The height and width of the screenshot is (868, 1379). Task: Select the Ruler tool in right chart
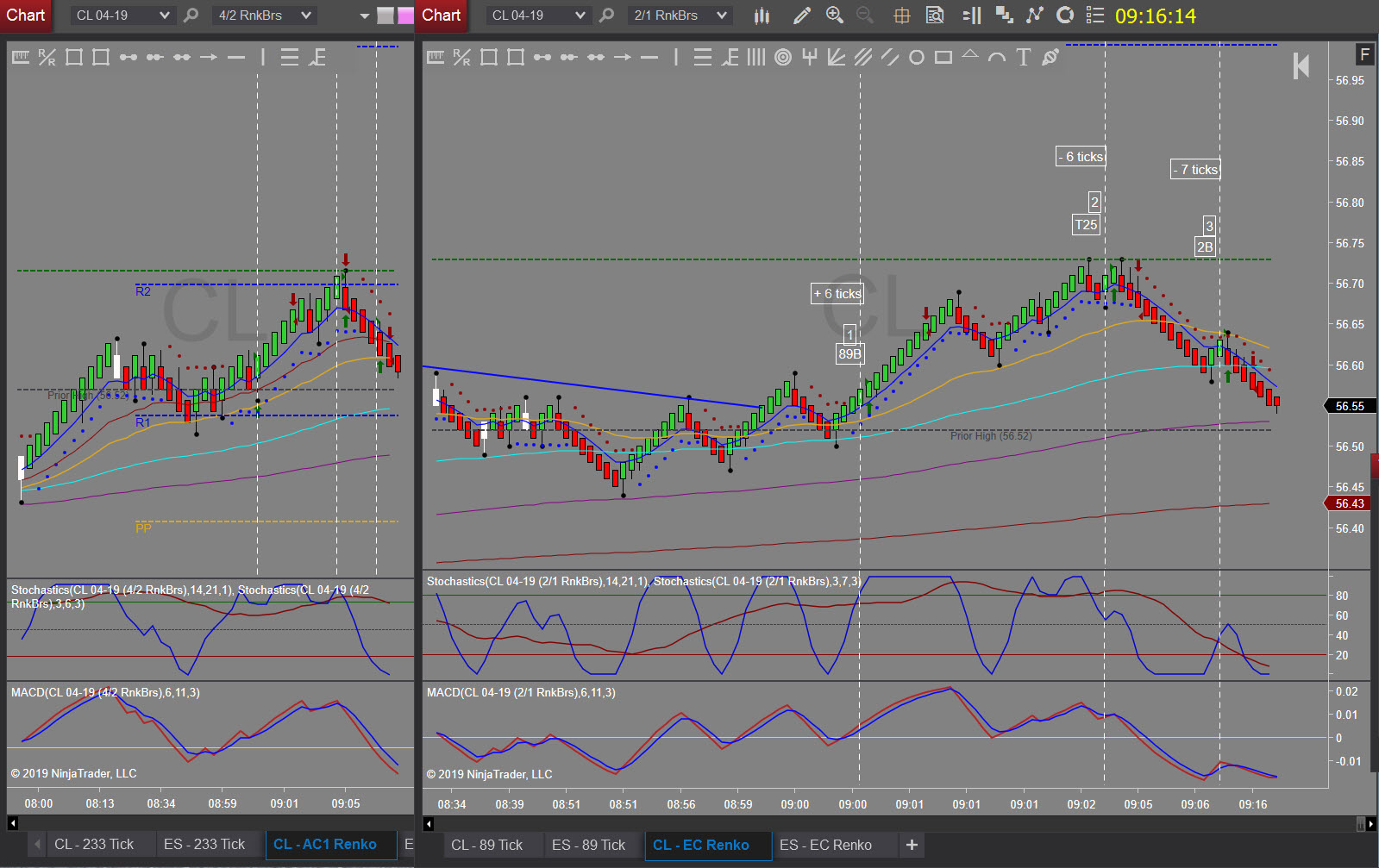coord(436,58)
